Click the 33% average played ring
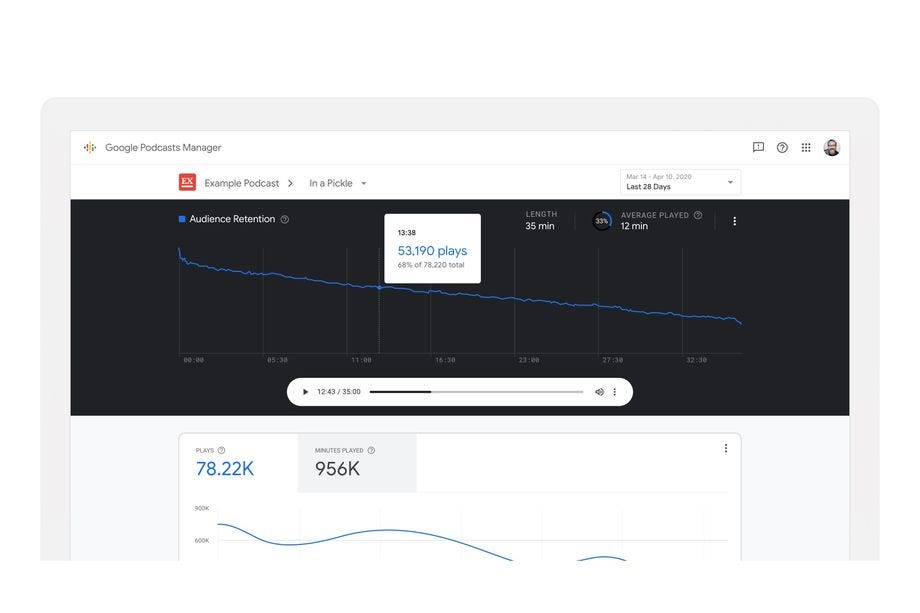This screenshot has width=920, height=613. pos(602,221)
